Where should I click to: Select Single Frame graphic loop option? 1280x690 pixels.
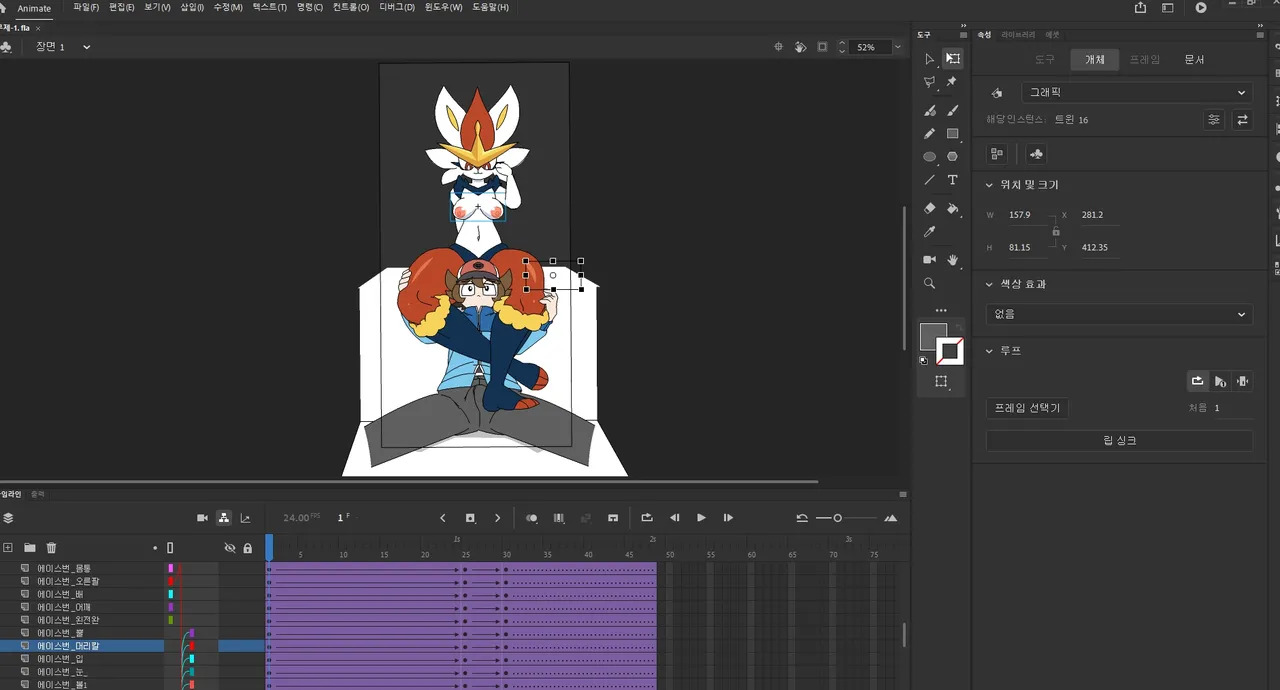coord(1243,381)
